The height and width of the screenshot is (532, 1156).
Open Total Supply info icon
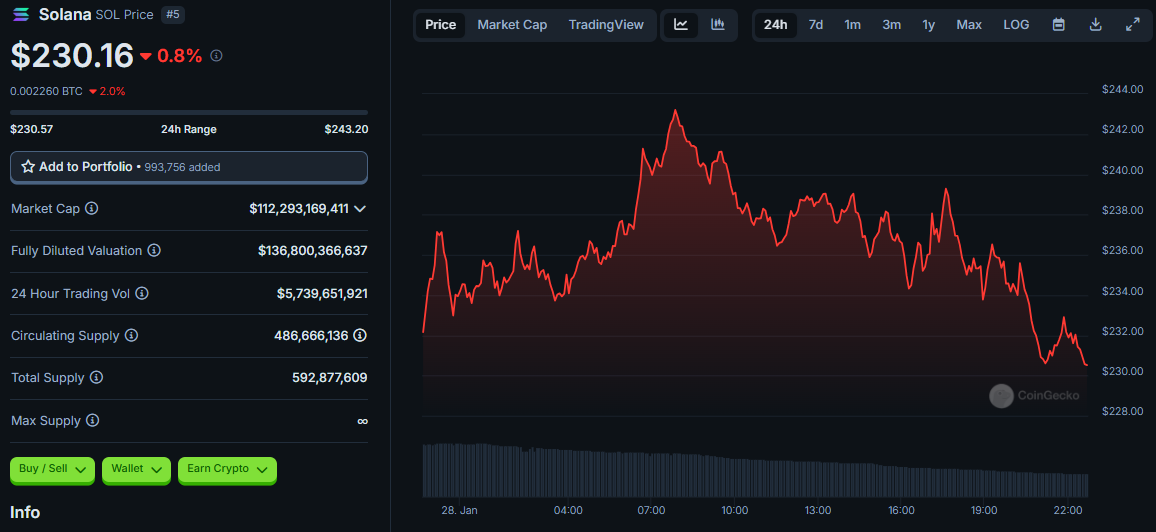(x=97, y=377)
